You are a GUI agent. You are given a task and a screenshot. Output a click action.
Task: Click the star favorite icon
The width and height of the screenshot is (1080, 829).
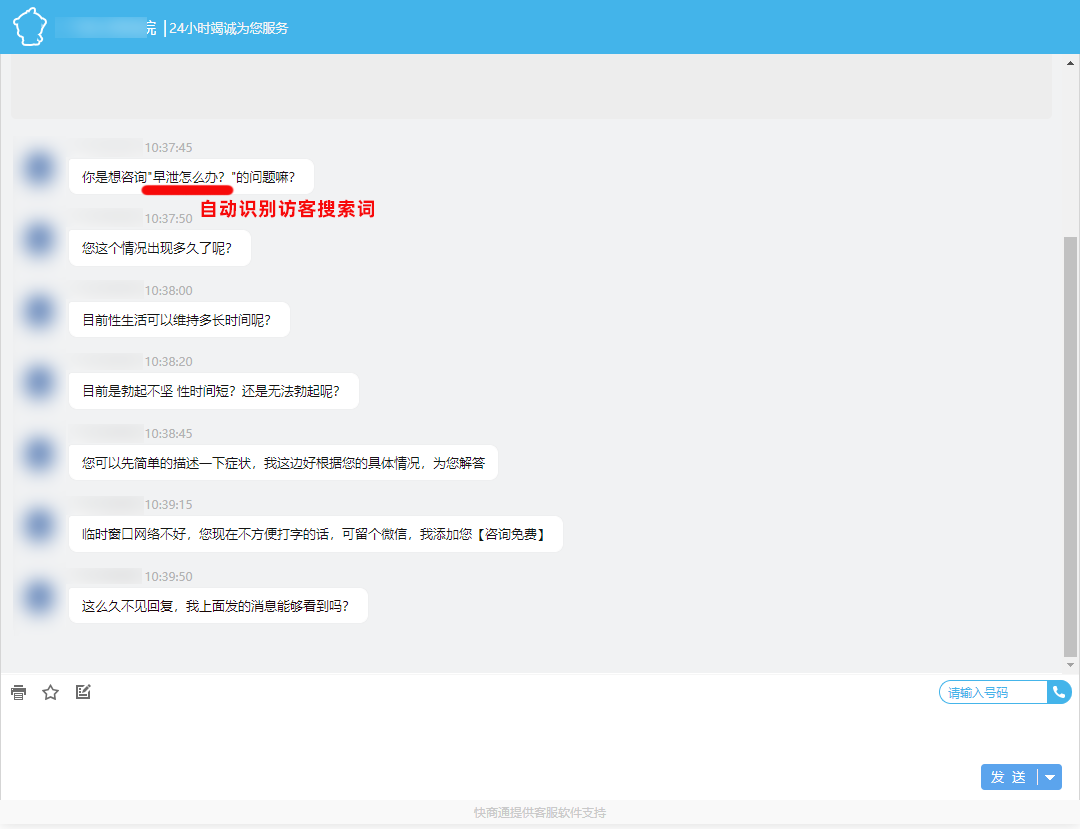tap(51, 692)
